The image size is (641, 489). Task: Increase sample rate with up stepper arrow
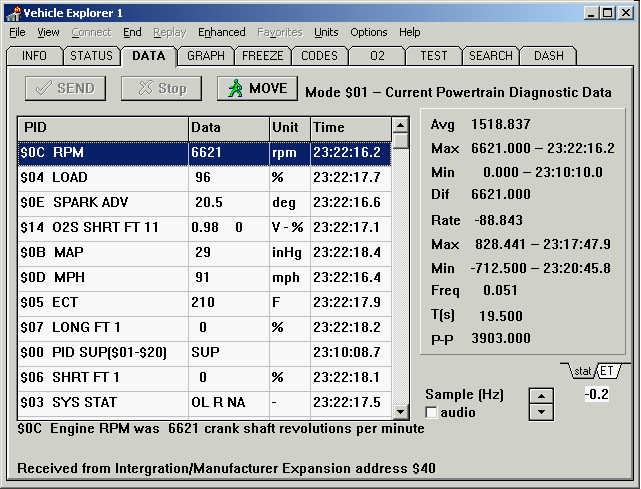coord(541,396)
